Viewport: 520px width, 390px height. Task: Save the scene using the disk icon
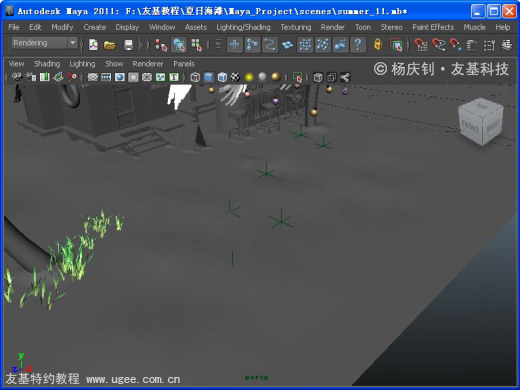point(128,45)
